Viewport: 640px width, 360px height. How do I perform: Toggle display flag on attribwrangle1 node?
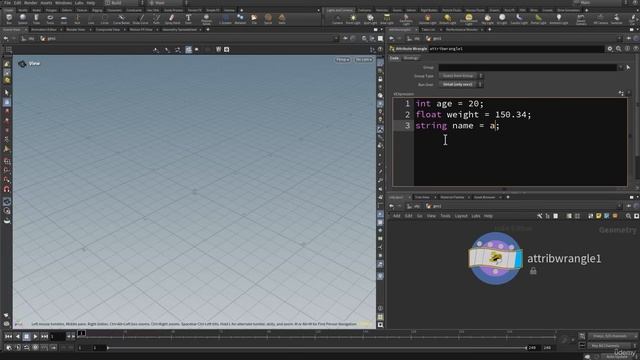click(519, 258)
